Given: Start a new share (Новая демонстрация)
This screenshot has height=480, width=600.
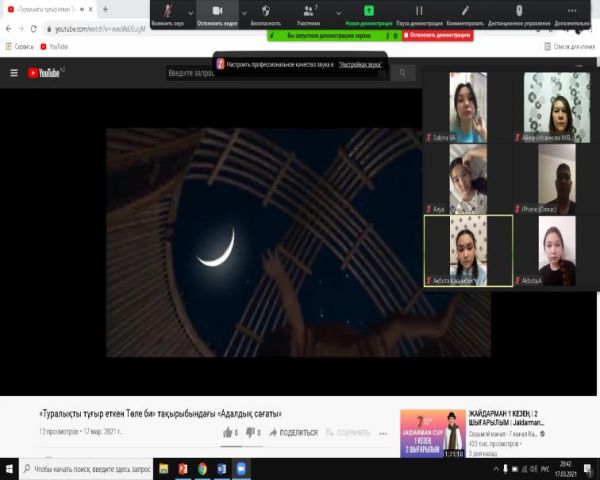Looking at the screenshot, I should (x=368, y=12).
